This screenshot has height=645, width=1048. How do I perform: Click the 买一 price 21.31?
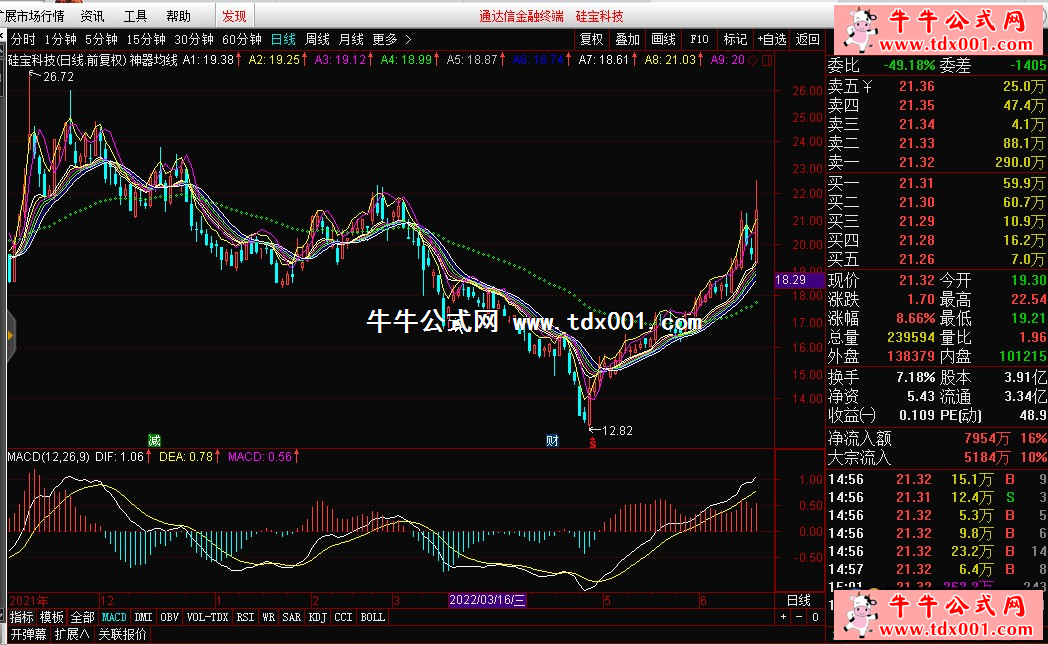916,182
